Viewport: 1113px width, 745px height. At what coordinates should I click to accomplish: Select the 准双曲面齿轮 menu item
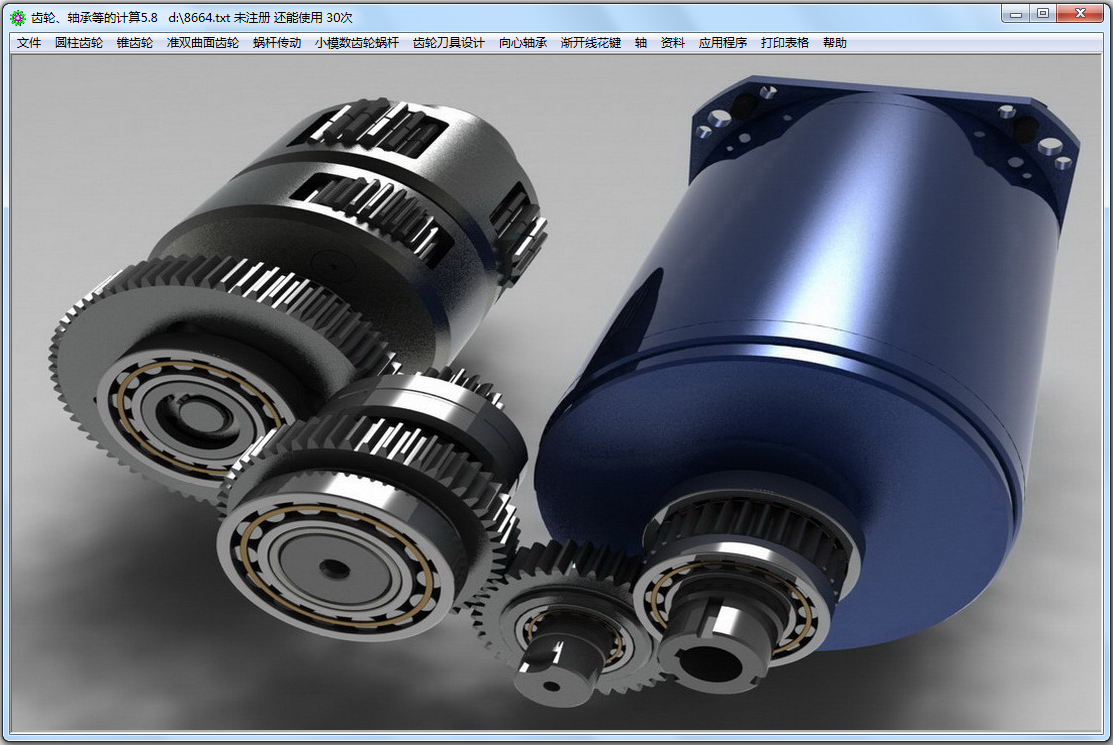tap(203, 43)
